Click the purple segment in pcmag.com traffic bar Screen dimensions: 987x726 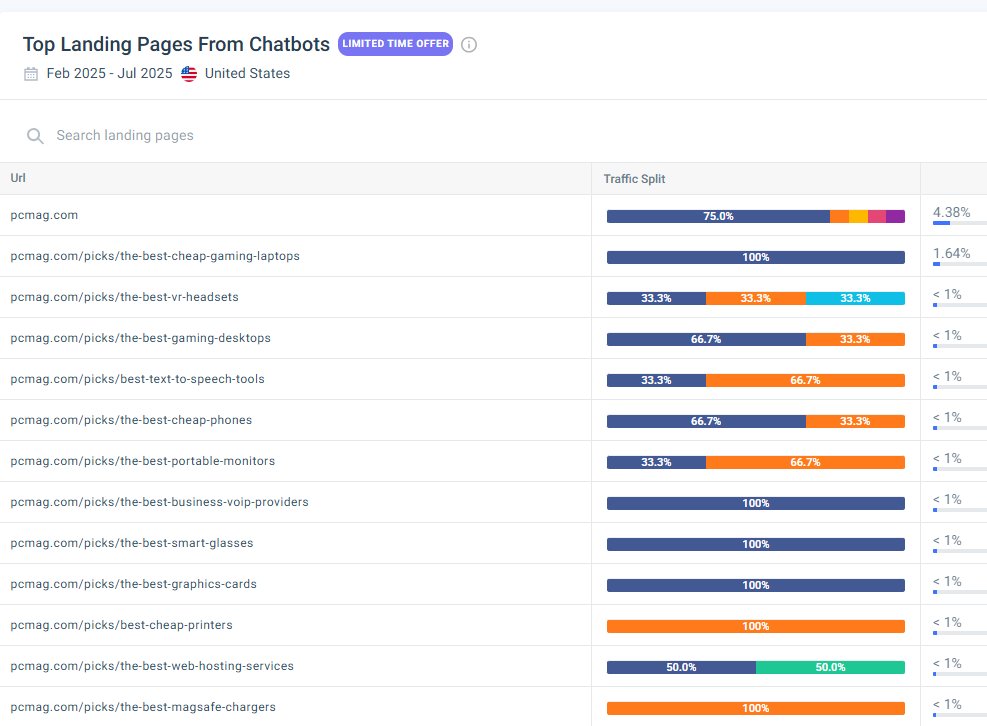(895, 216)
